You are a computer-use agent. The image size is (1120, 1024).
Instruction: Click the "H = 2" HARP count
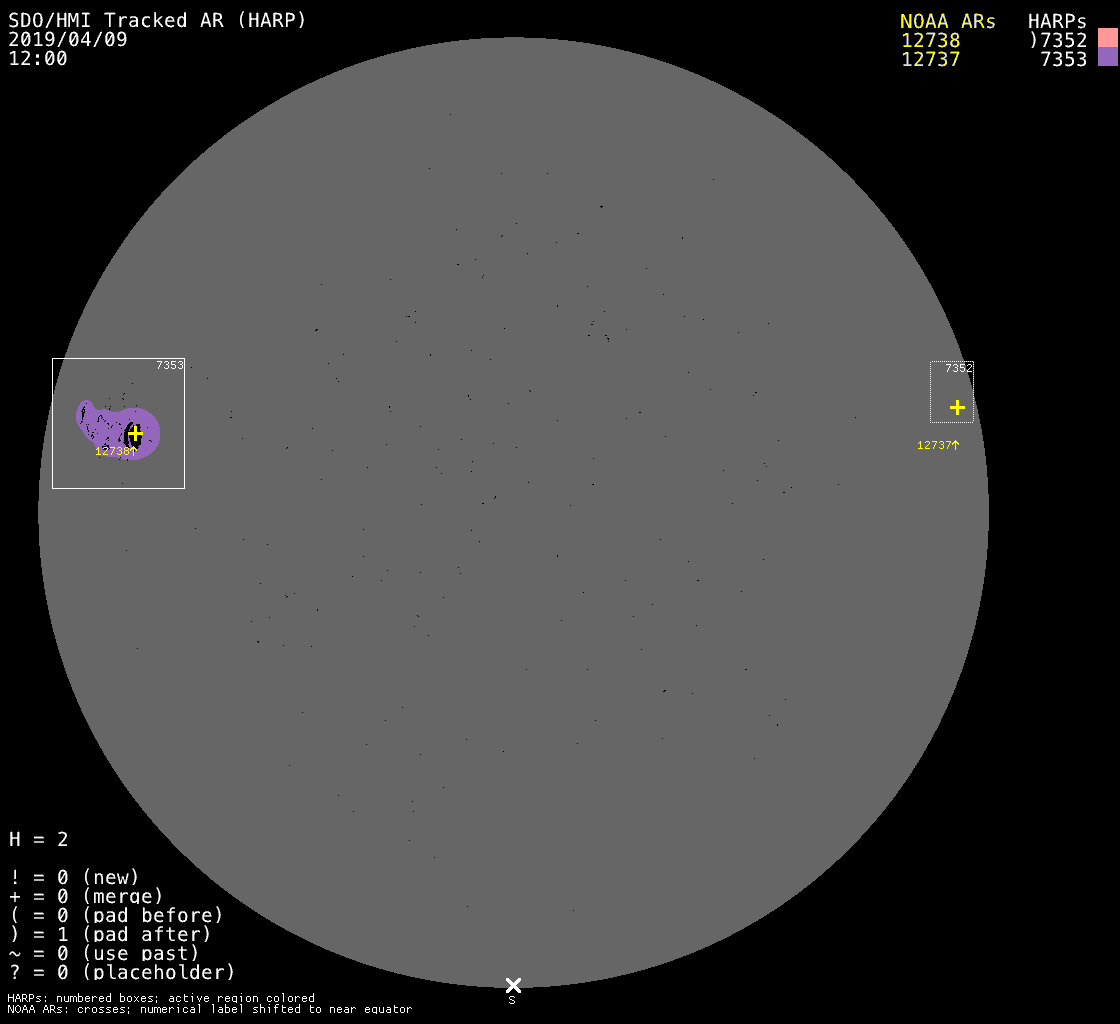point(39,840)
